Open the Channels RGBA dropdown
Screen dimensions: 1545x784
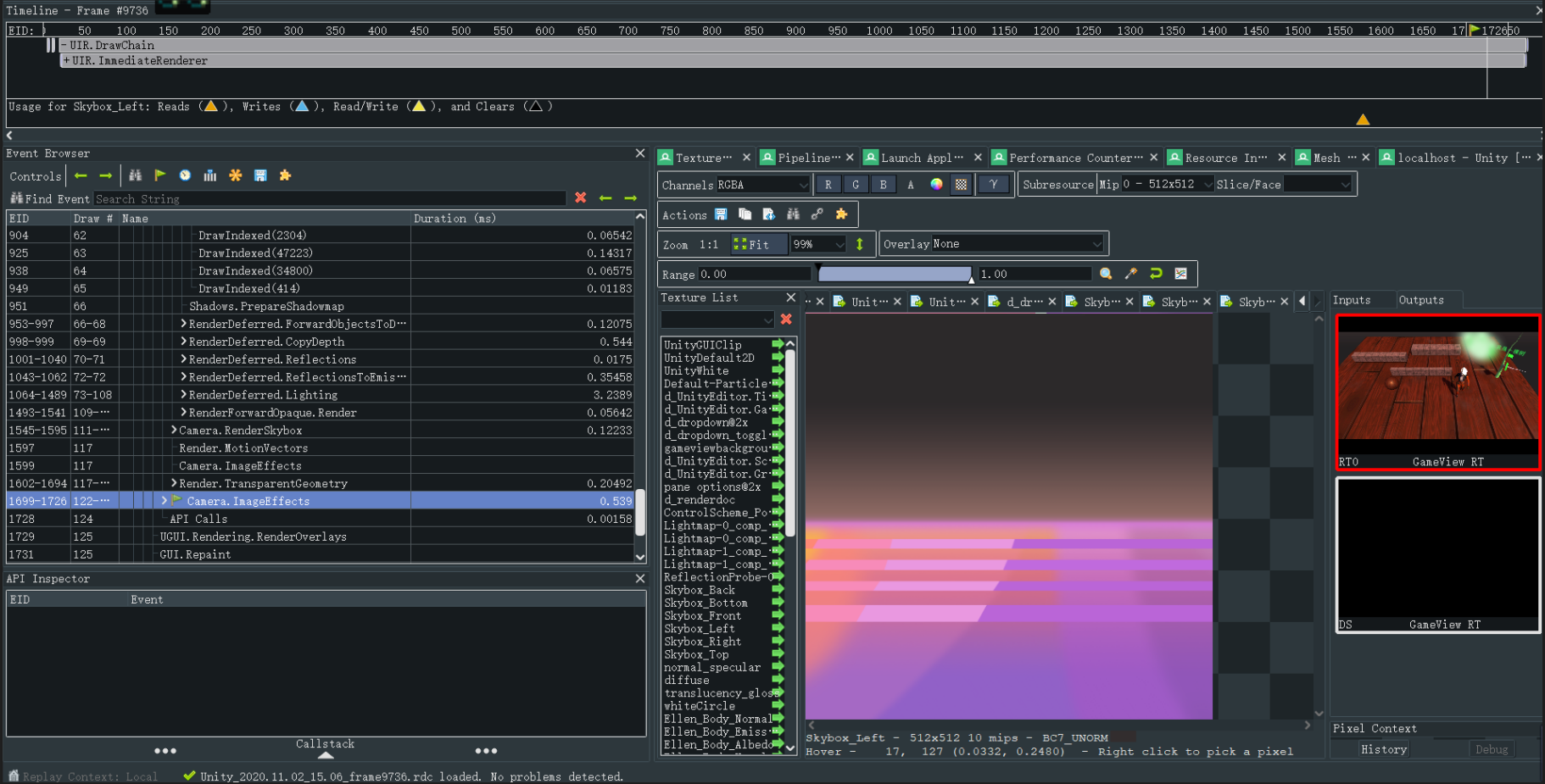(762, 184)
